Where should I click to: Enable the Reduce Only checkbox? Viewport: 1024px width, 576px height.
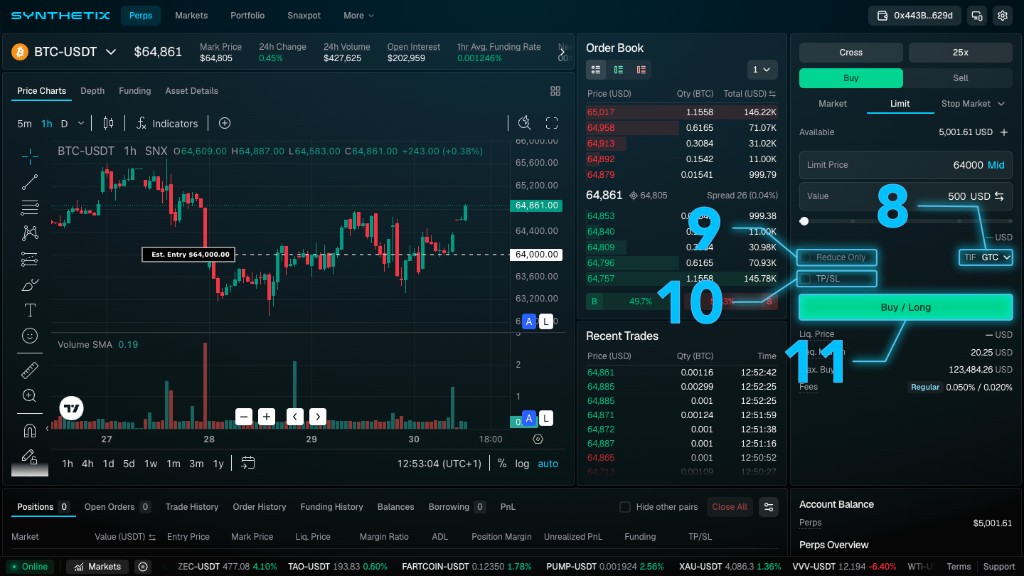click(x=806, y=257)
